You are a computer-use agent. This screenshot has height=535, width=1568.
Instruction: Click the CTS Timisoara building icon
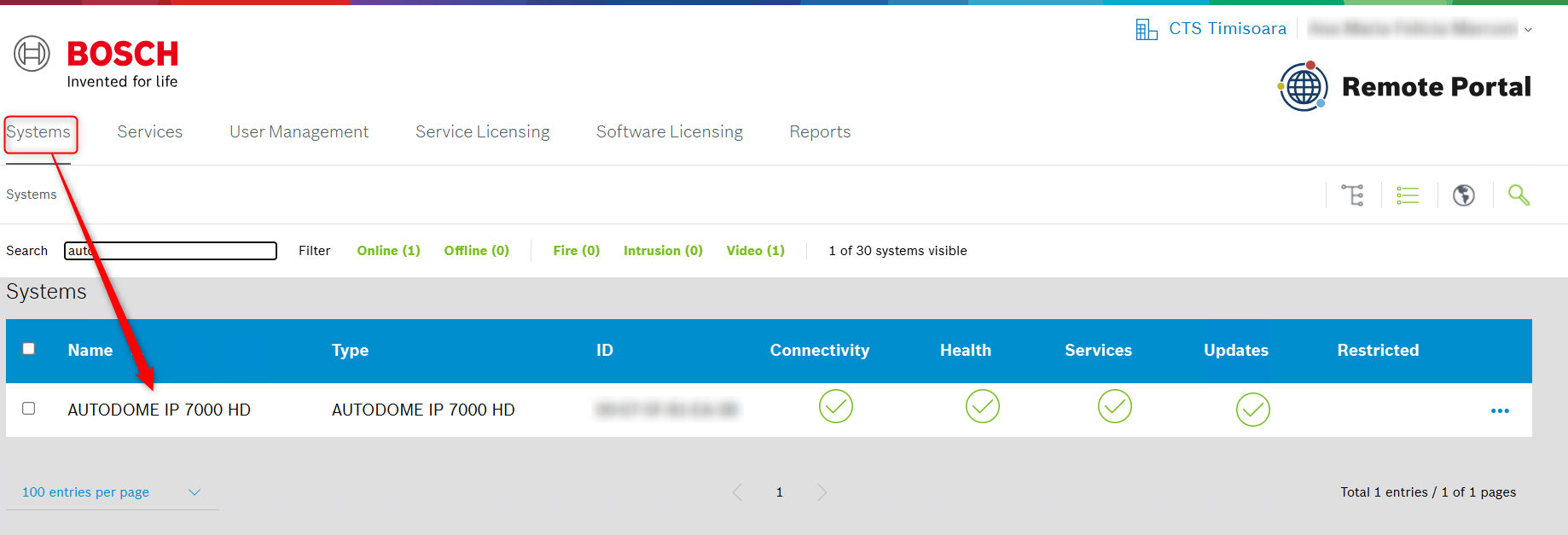(1146, 30)
